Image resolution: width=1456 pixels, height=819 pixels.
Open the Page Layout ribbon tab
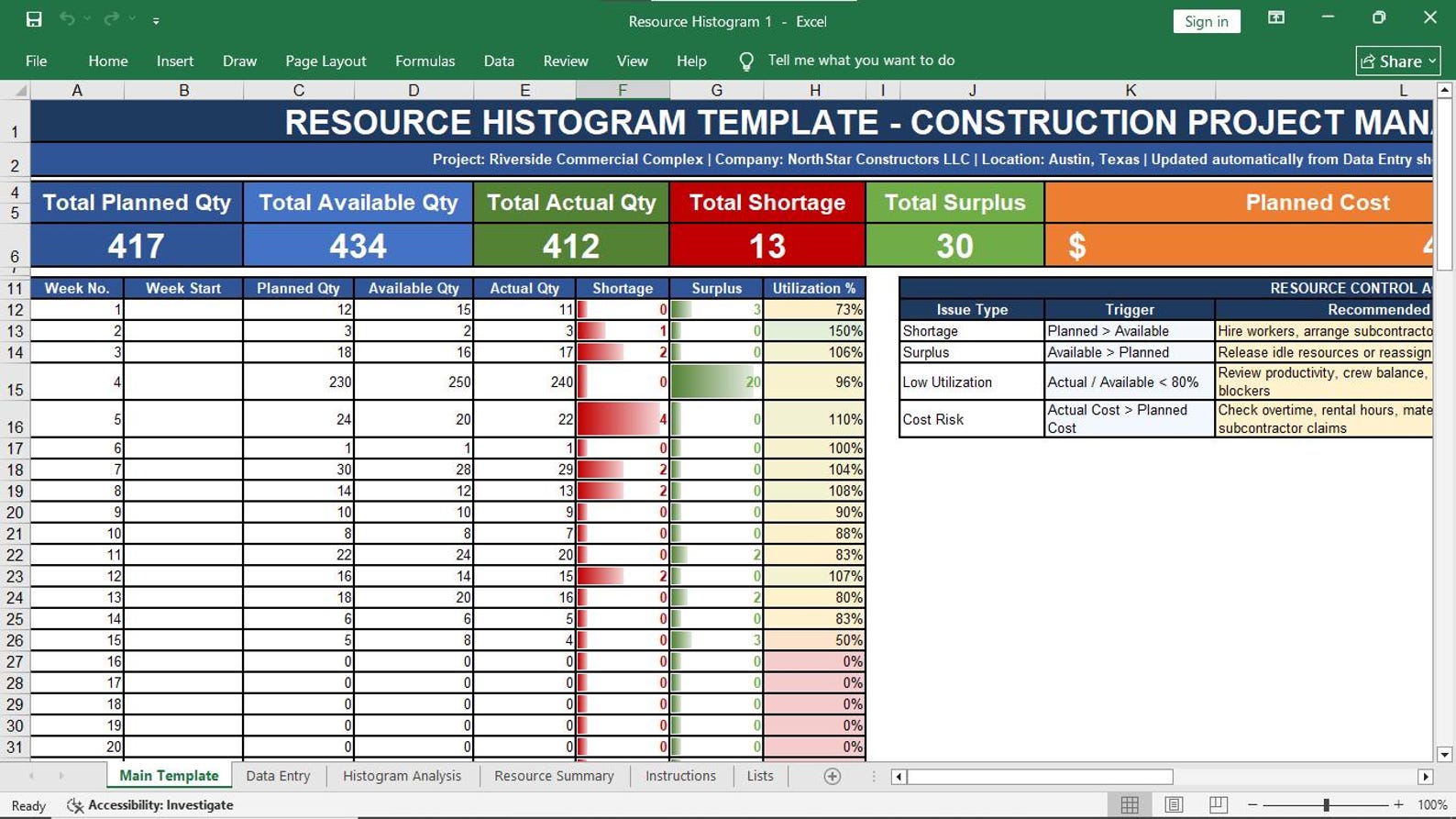coord(325,61)
